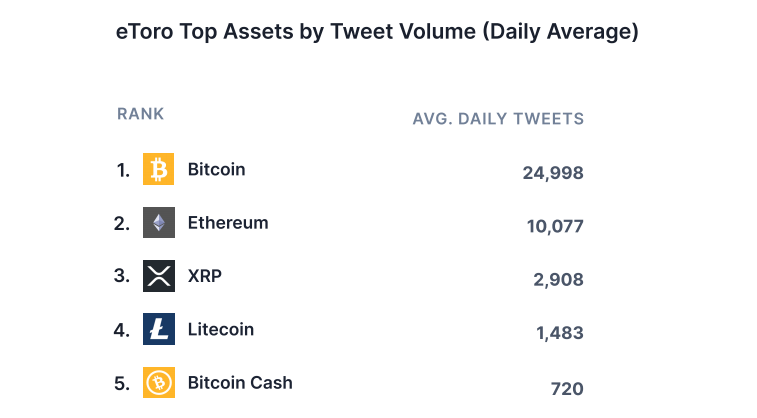The image size is (757, 418).
Task: Click the orange Bitcoin logo icon
Action: click(x=158, y=169)
